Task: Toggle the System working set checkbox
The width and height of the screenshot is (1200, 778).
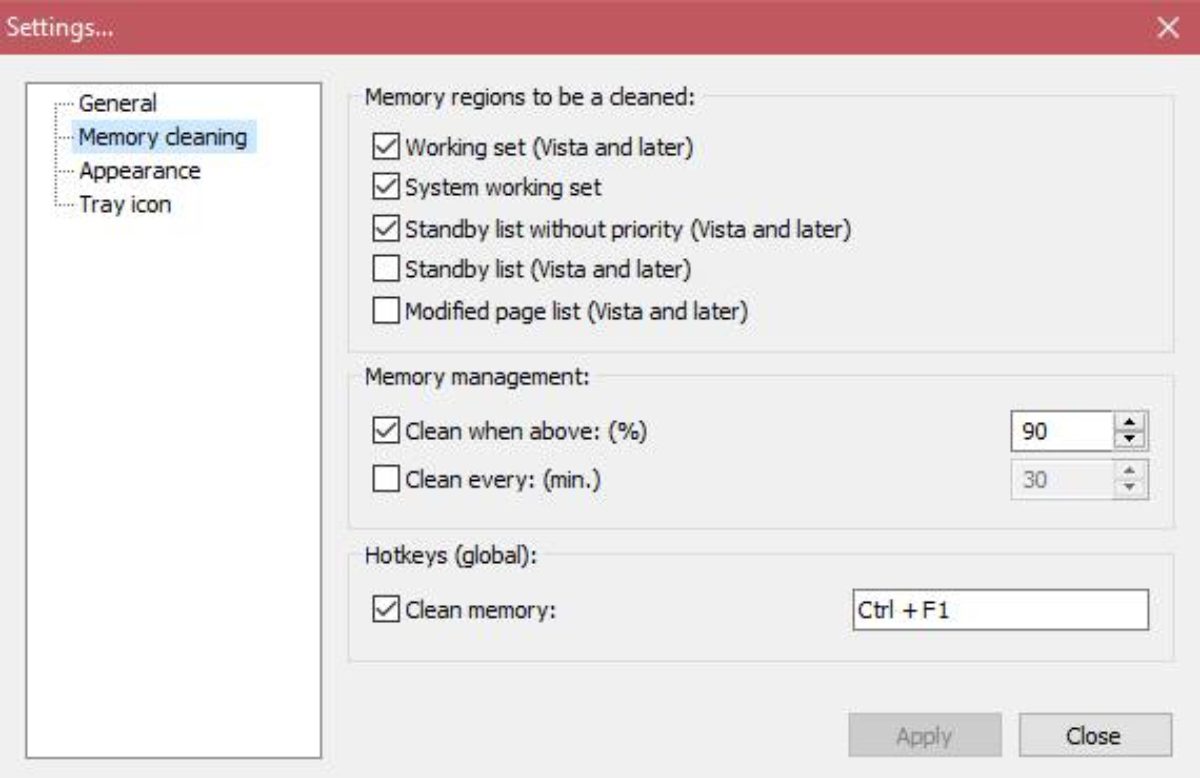Action: pyautogui.click(x=385, y=187)
